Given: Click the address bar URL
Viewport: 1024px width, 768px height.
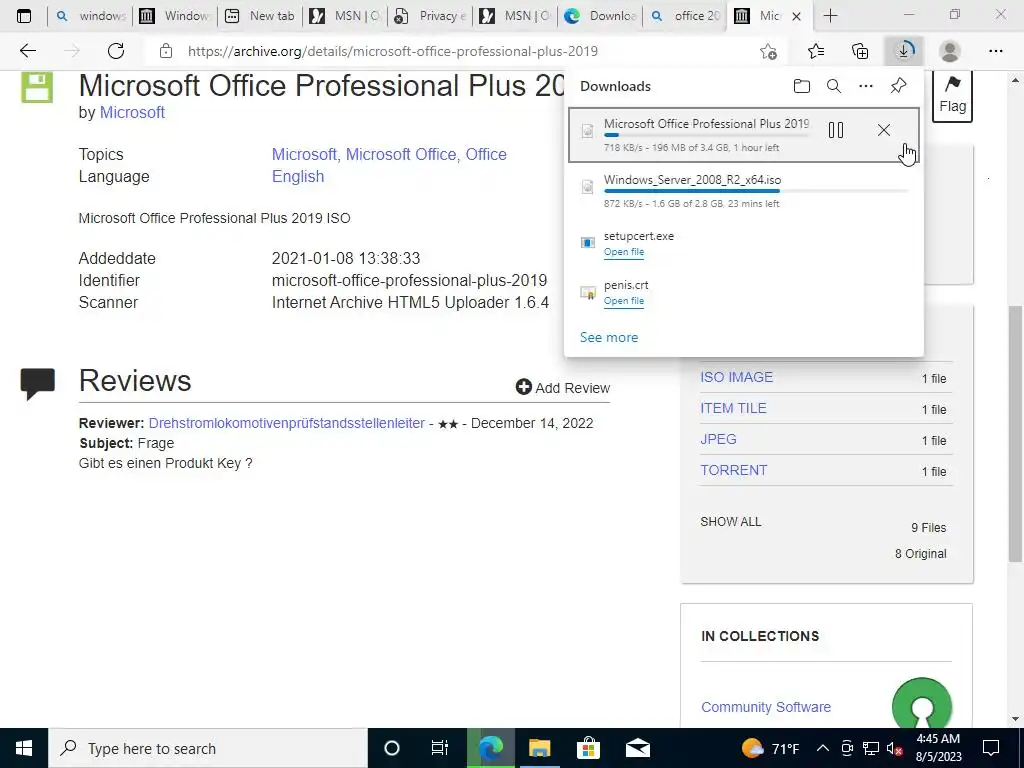Looking at the screenshot, I should tap(392, 51).
